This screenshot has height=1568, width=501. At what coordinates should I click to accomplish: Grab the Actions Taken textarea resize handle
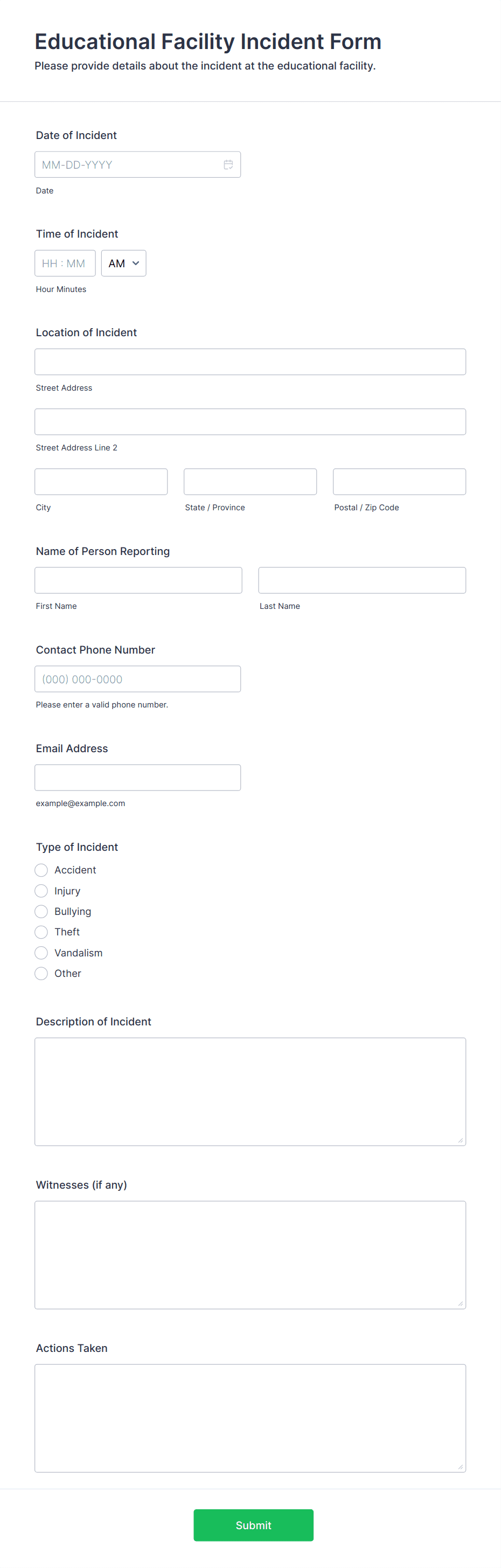460,1466
